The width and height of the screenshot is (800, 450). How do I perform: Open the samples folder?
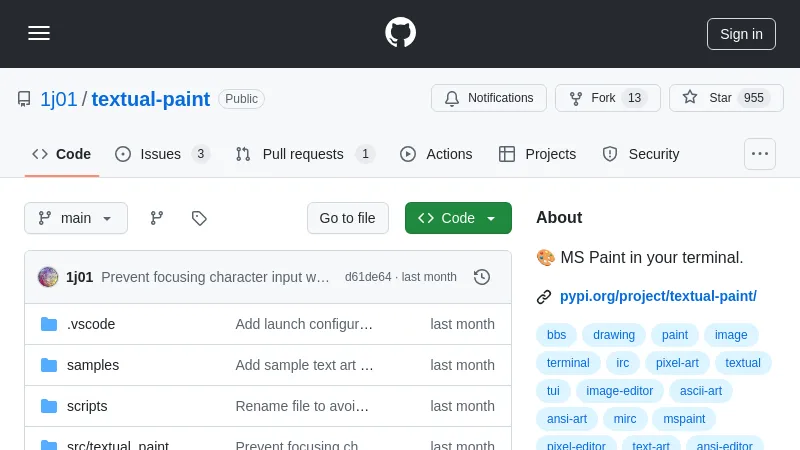(x=93, y=365)
